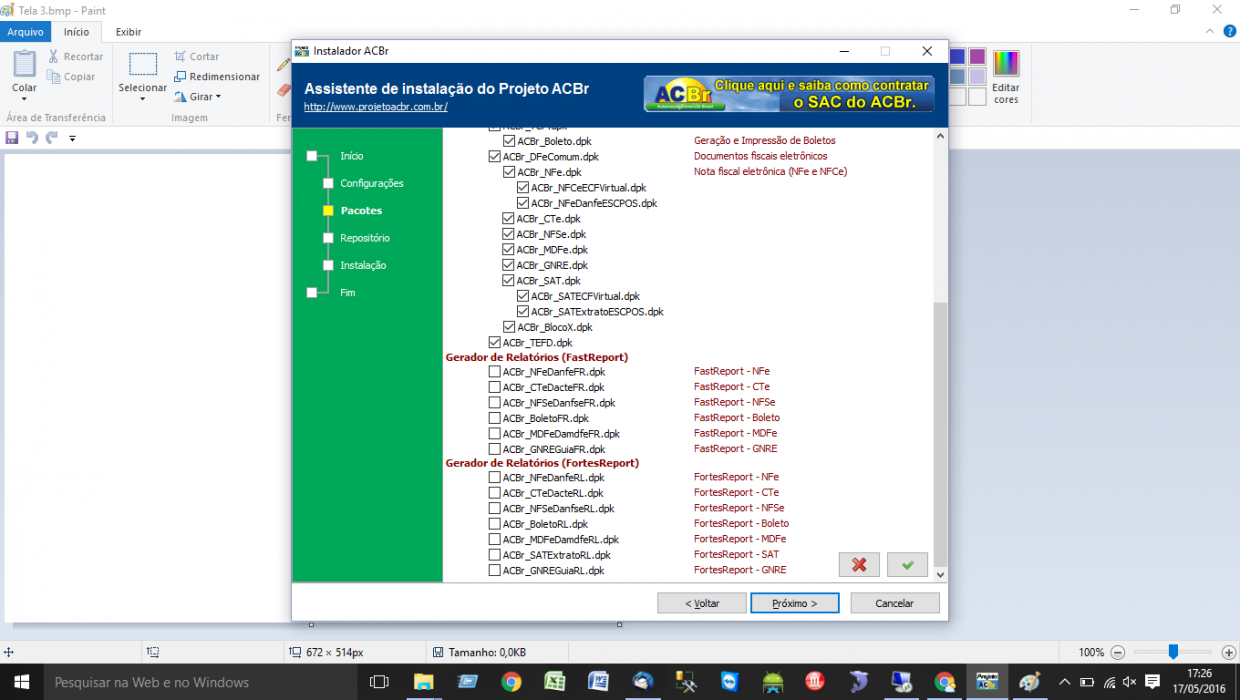
Task: Open the Colar dropdown arrow
Action: point(24,101)
